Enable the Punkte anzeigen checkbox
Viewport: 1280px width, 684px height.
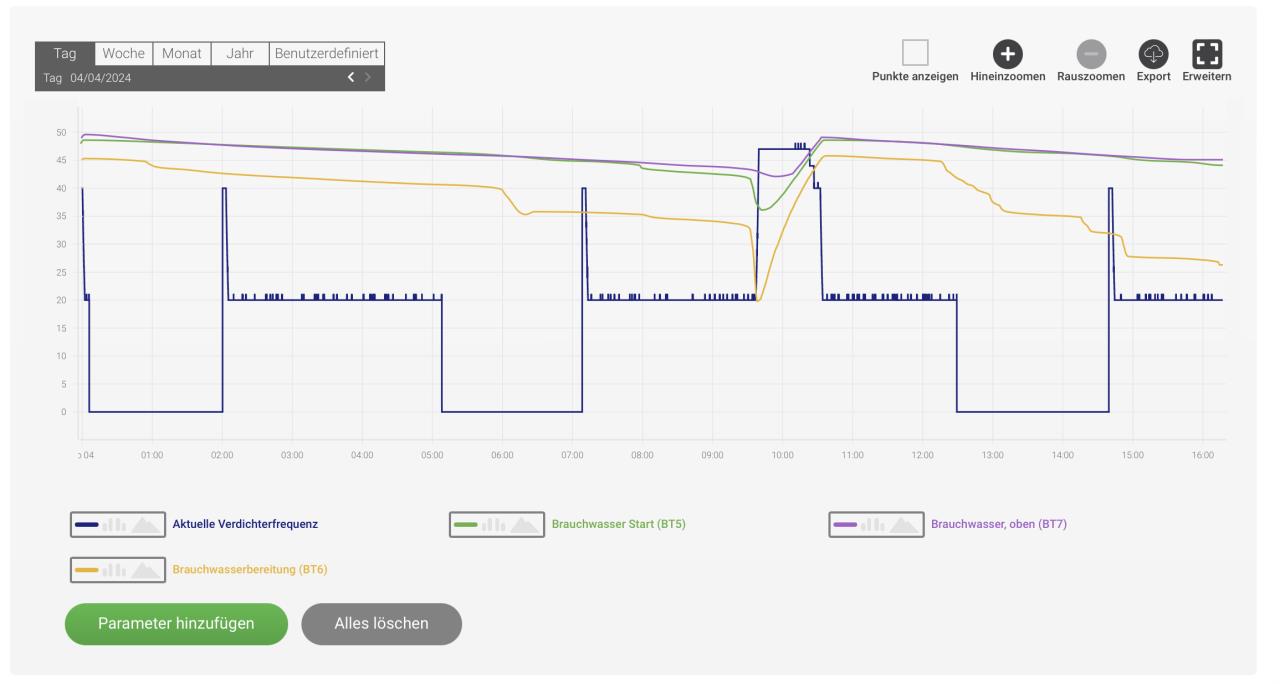coord(915,53)
